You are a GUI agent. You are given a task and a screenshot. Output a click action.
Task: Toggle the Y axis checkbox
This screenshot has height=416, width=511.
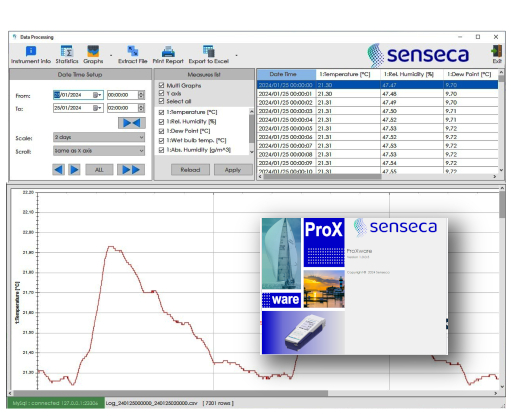[x=162, y=93]
